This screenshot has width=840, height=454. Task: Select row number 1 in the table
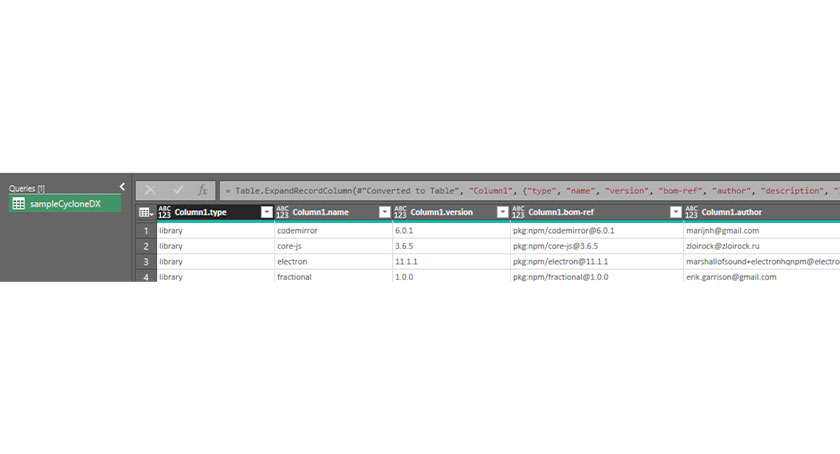pos(145,231)
